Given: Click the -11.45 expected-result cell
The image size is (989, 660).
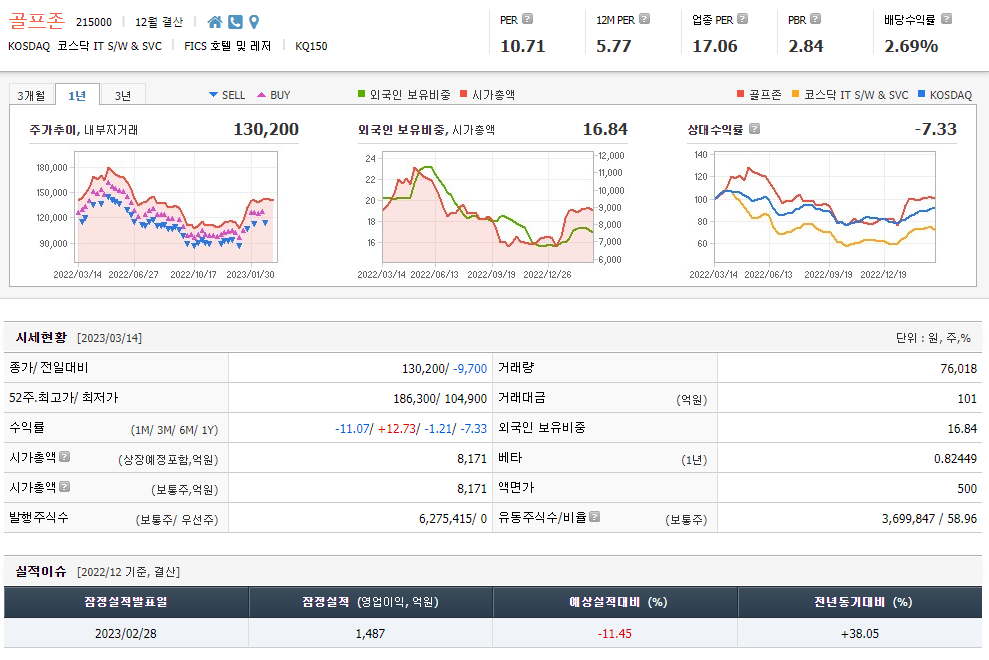Looking at the screenshot, I should [x=614, y=633].
